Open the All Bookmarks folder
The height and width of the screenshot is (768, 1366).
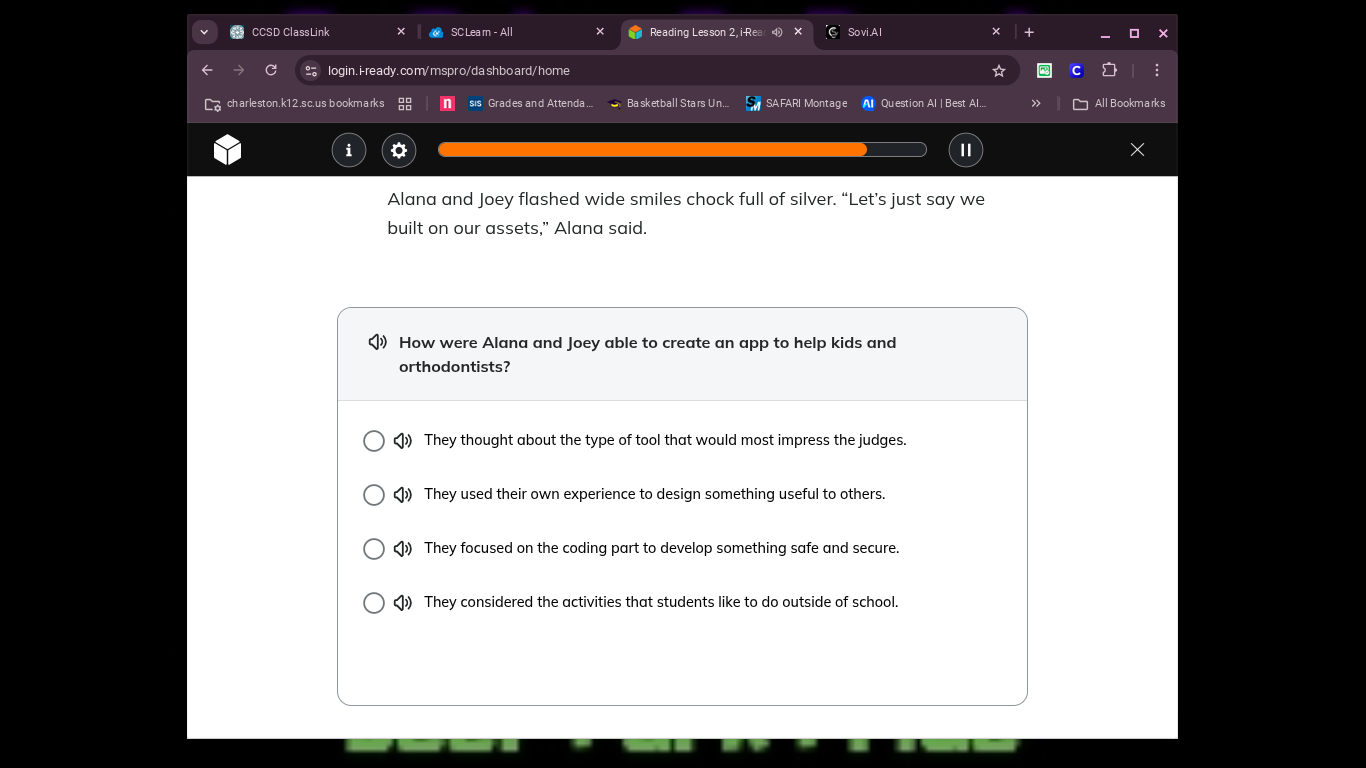pyautogui.click(x=1119, y=103)
